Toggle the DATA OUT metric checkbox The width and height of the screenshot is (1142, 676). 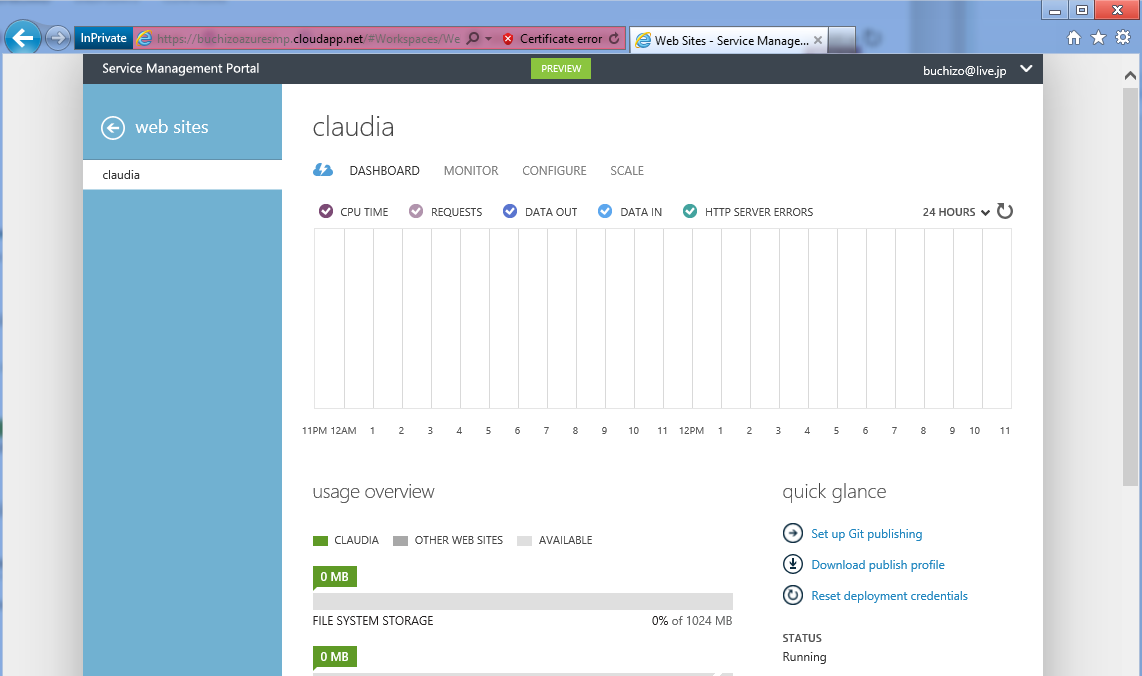point(510,211)
